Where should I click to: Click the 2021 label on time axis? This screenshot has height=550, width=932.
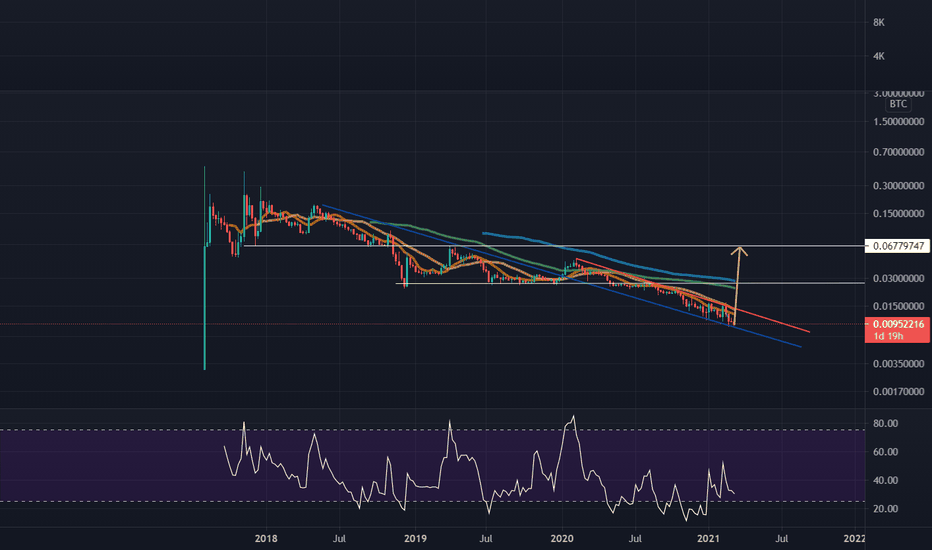pyautogui.click(x=708, y=539)
